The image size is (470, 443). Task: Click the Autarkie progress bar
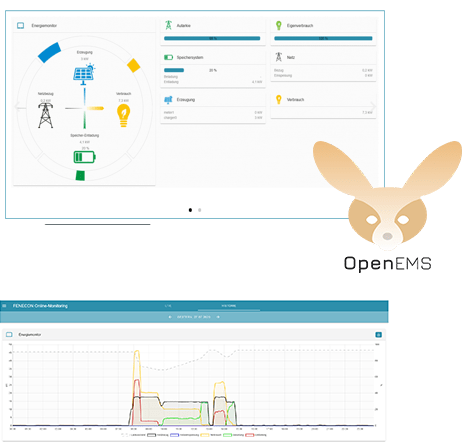(x=212, y=38)
